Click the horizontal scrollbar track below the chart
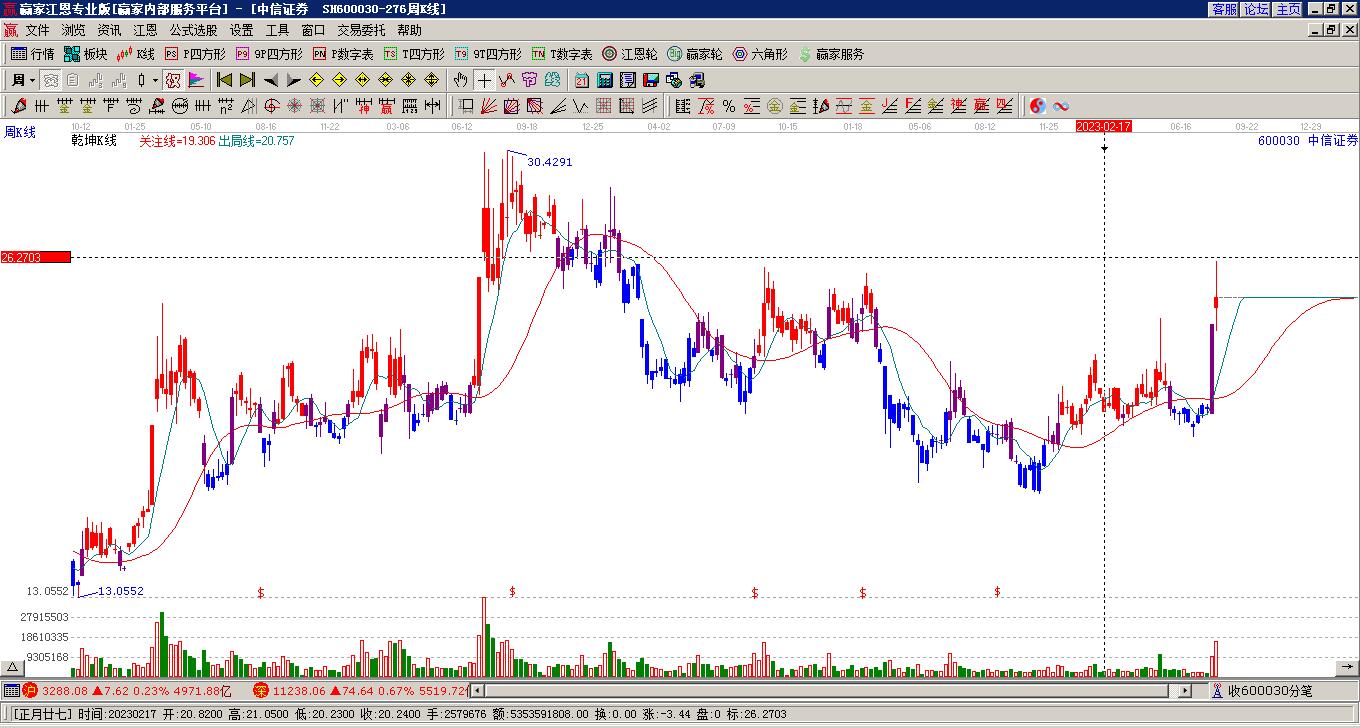Screen dimensions: 1360x728 point(820,690)
